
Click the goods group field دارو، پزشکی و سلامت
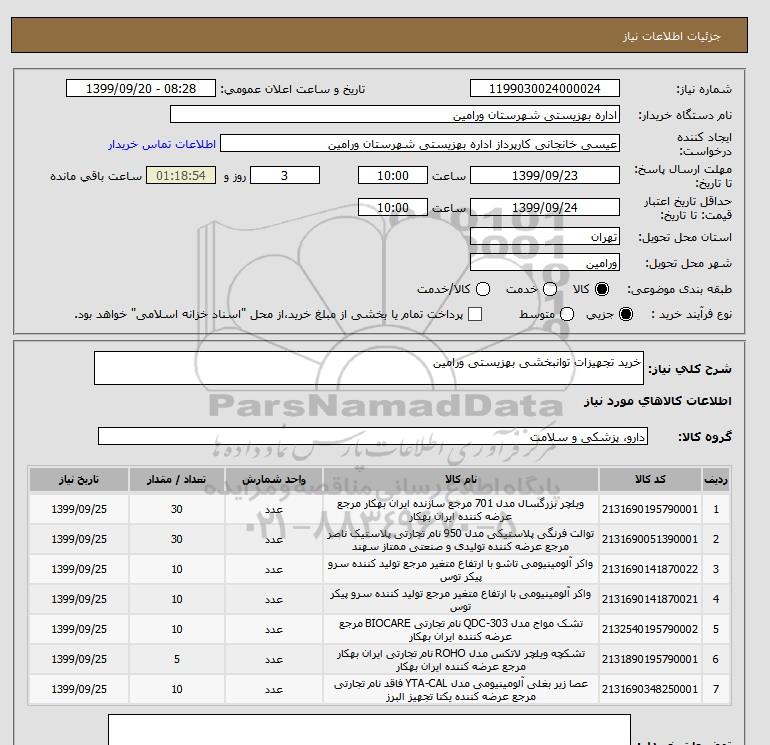[373, 436]
